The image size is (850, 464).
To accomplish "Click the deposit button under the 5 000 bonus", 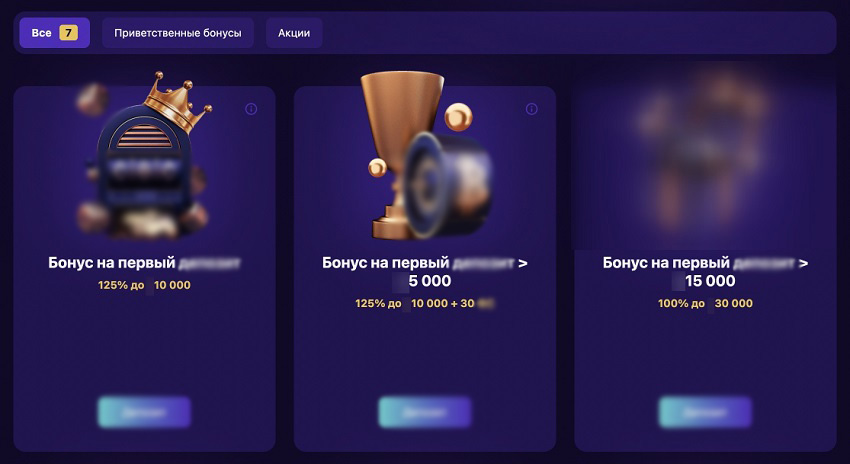I will [424, 413].
